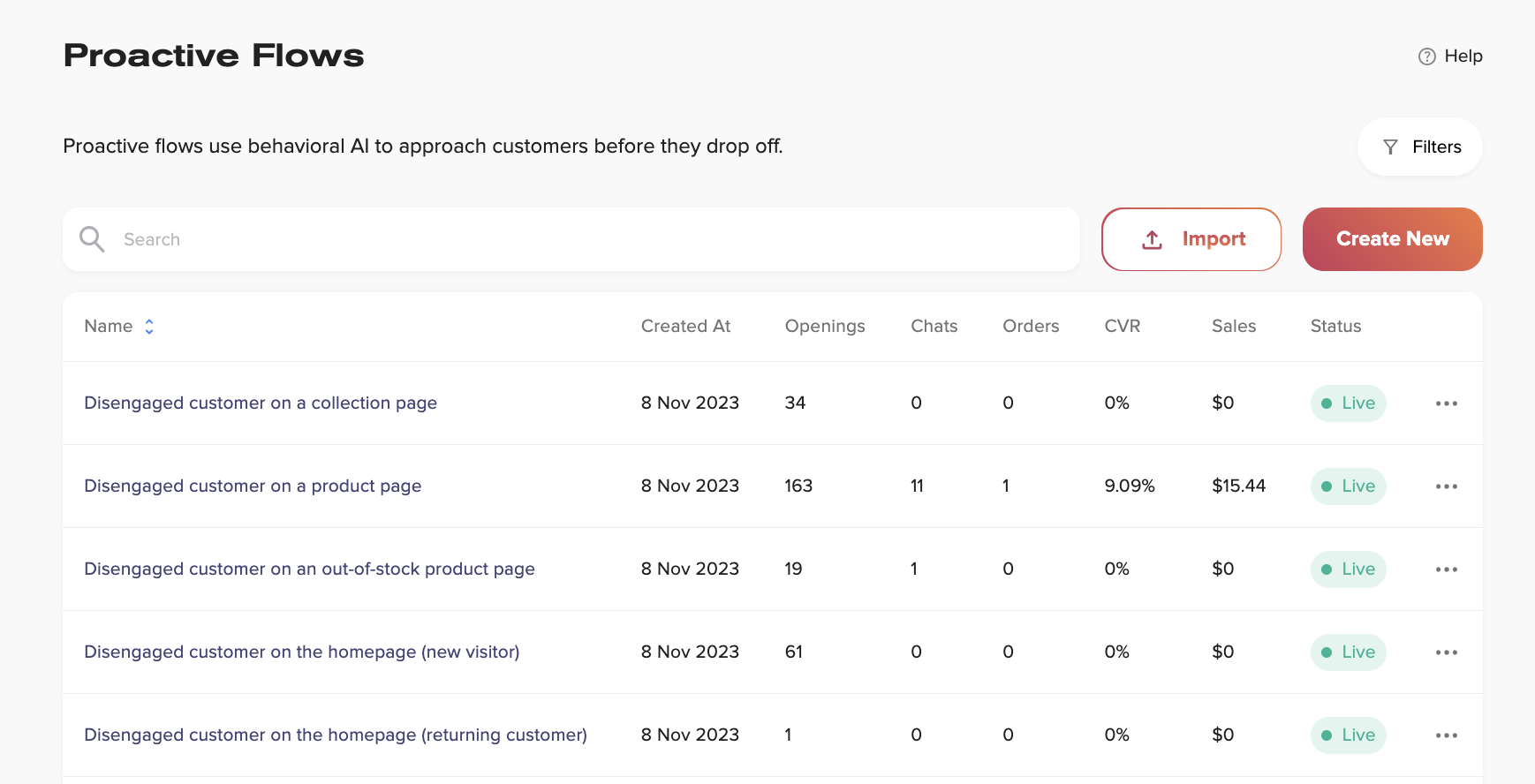Click the Import button
The height and width of the screenshot is (784, 1535).
1191,239
